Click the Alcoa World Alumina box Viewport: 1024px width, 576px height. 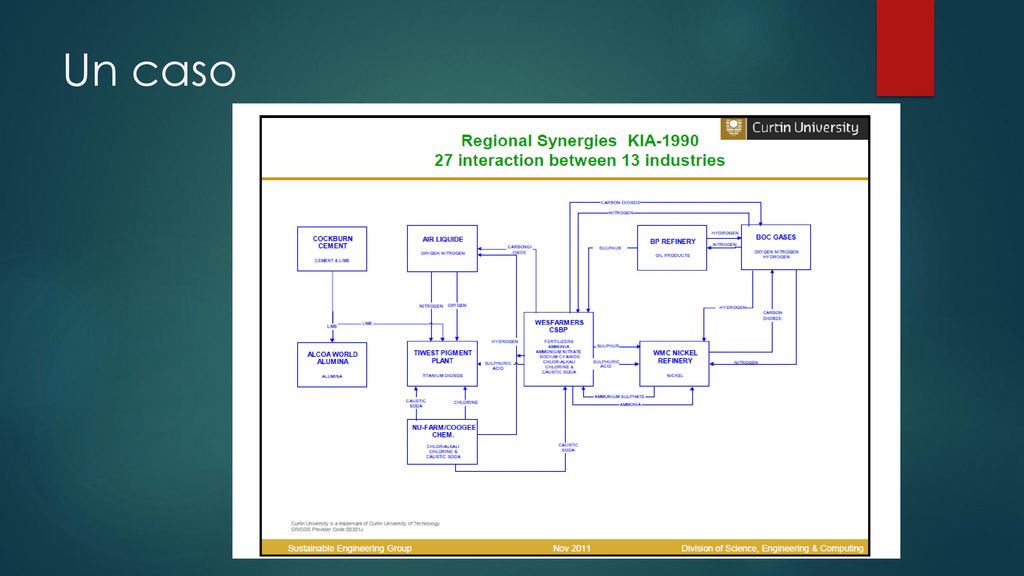pos(332,364)
